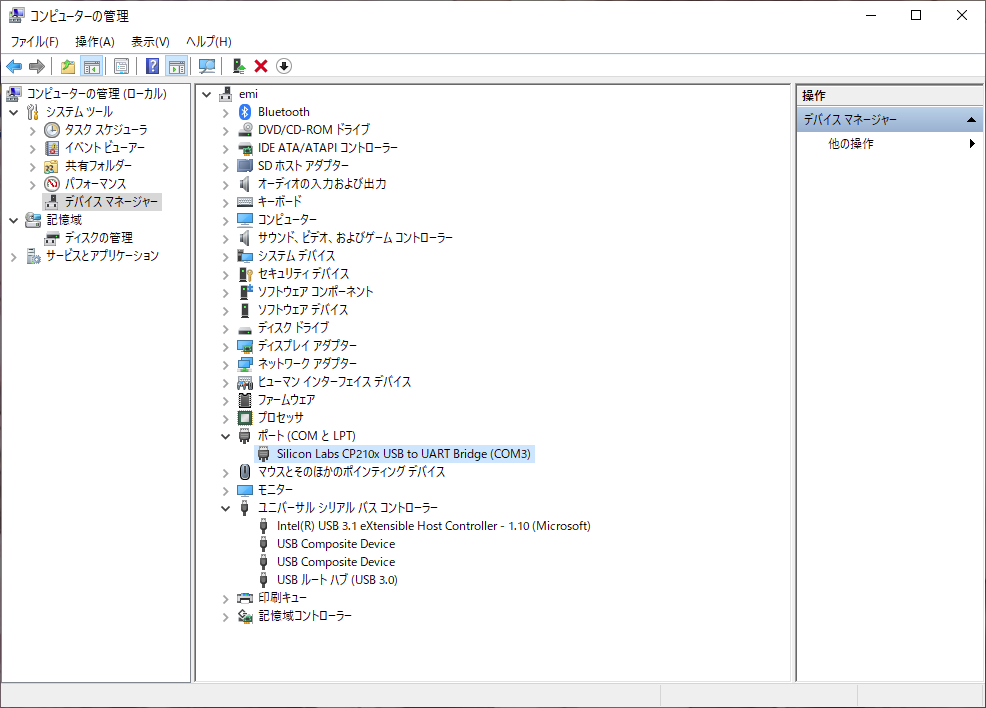Select SD ホスト アダプター category
Screen dimensions: 986x708
tap(303, 166)
